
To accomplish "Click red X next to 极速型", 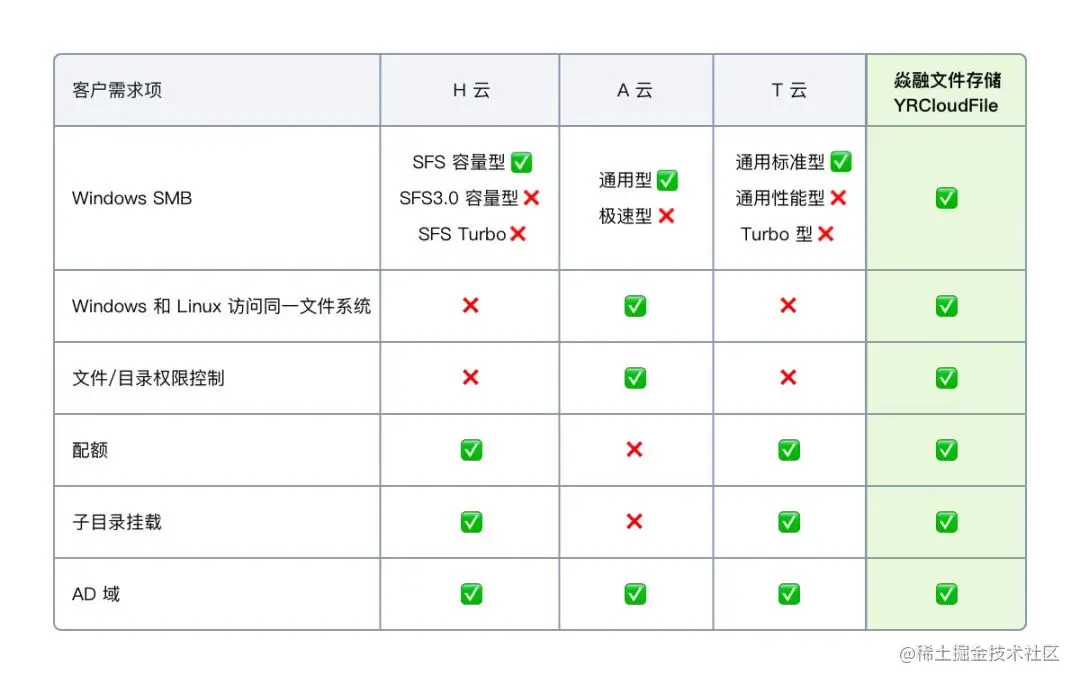I will click(666, 216).
